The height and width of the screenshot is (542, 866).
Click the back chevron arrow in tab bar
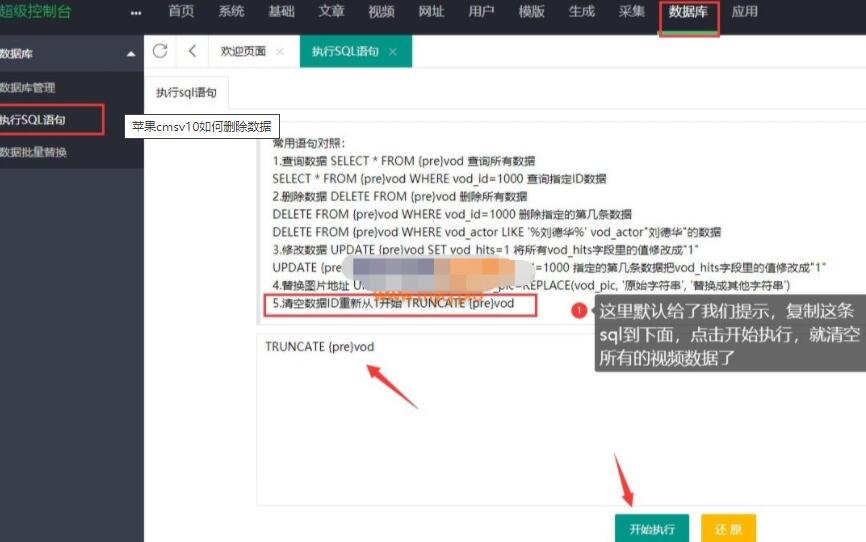tap(192, 51)
